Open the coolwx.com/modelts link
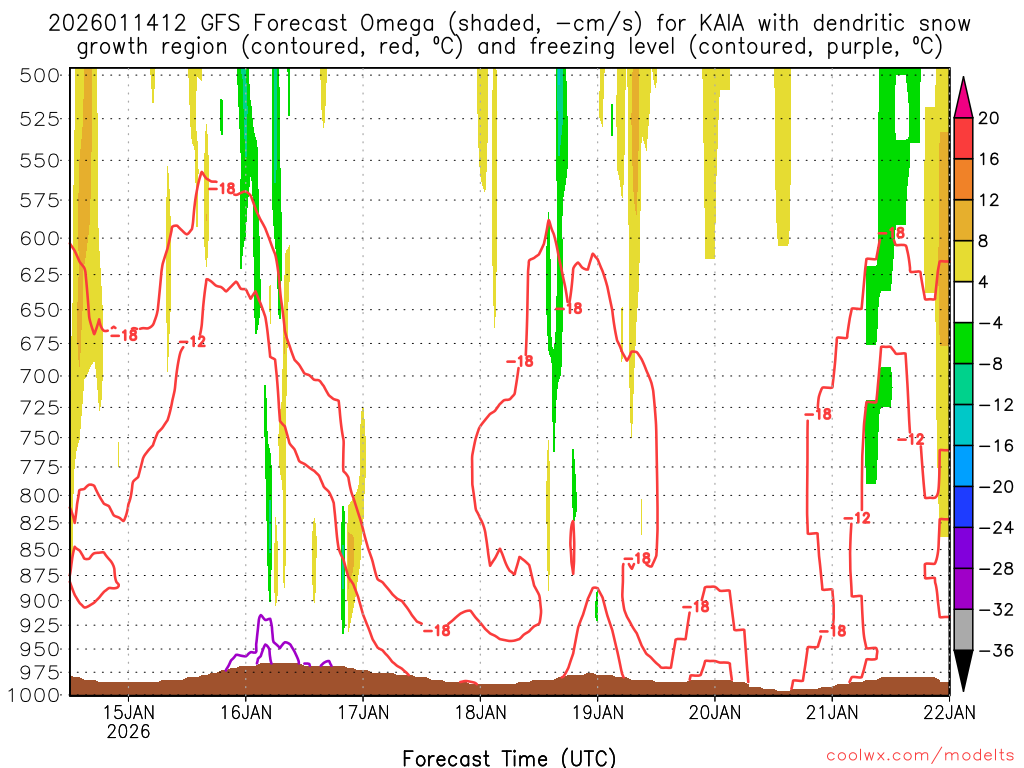This screenshot has width=1024, height=768. coord(920,756)
